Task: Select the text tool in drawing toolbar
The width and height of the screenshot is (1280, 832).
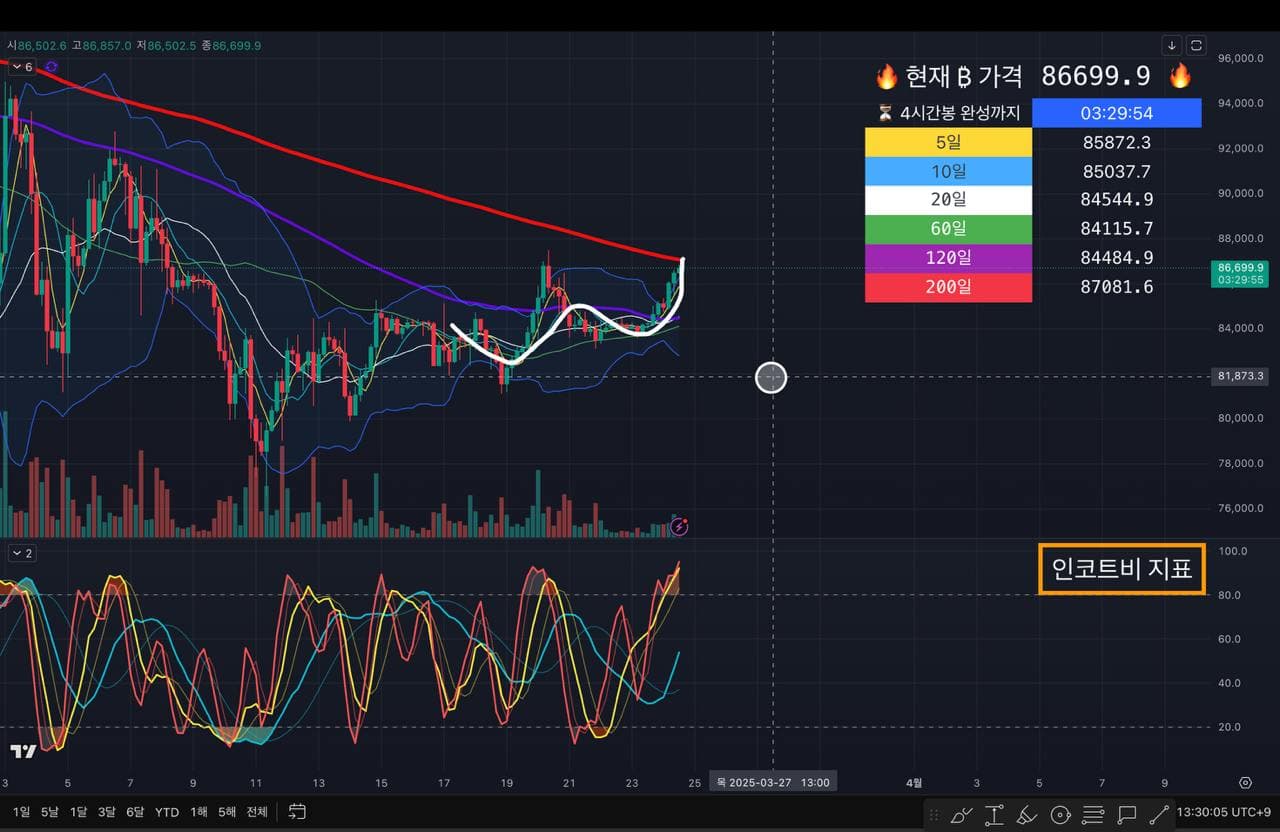Action: pos(994,814)
